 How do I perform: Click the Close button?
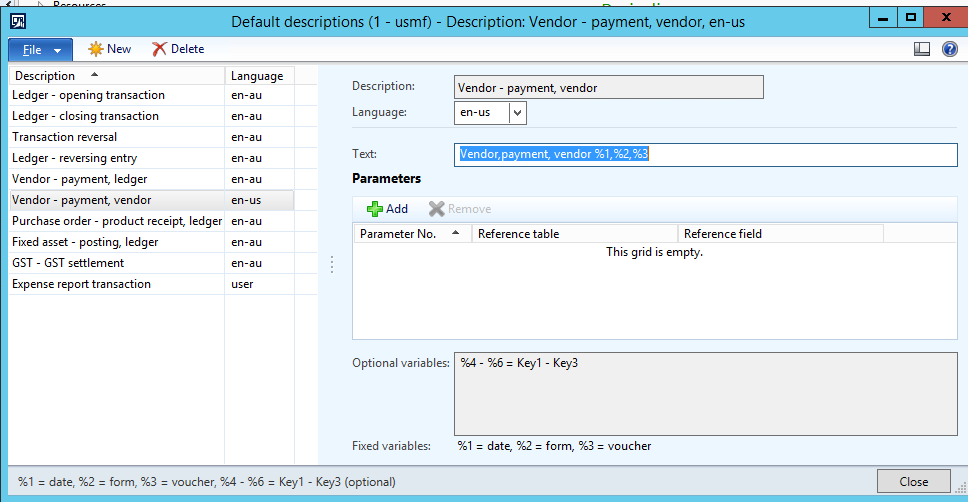point(913,481)
